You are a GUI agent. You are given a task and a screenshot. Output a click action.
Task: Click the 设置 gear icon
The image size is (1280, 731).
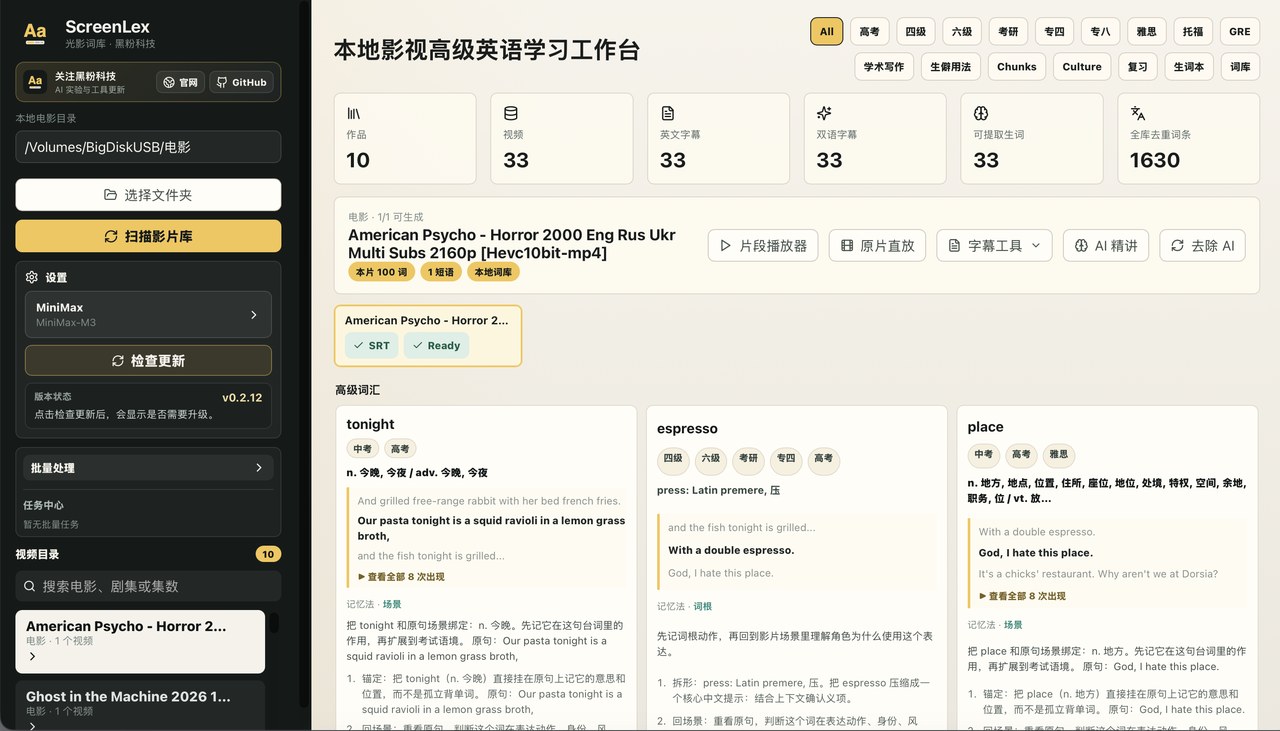point(32,277)
